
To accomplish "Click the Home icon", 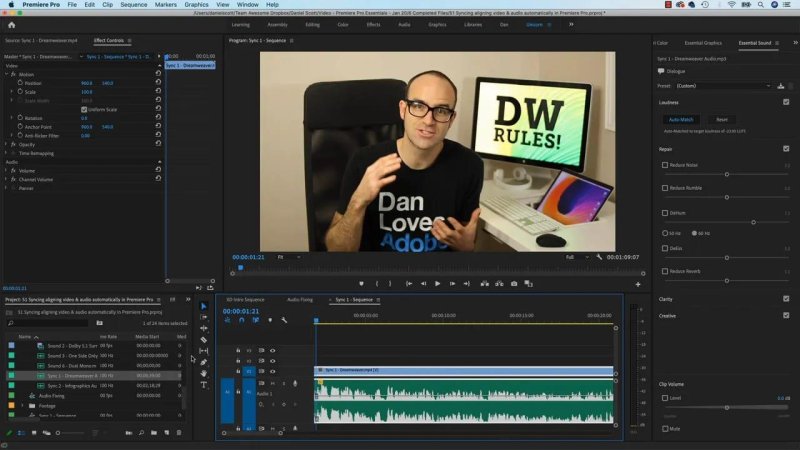I will (x=12, y=24).
